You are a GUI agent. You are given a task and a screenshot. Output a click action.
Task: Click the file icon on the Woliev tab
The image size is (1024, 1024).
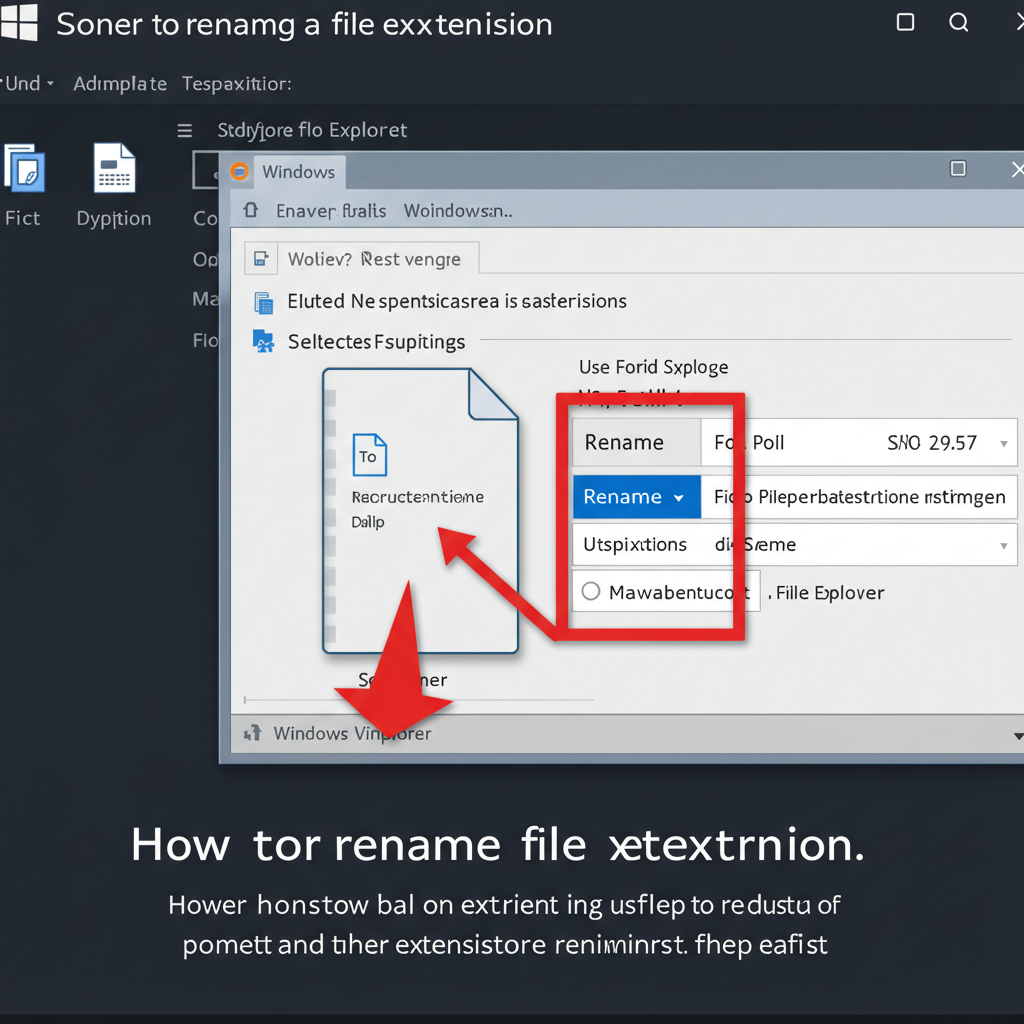click(261, 257)
